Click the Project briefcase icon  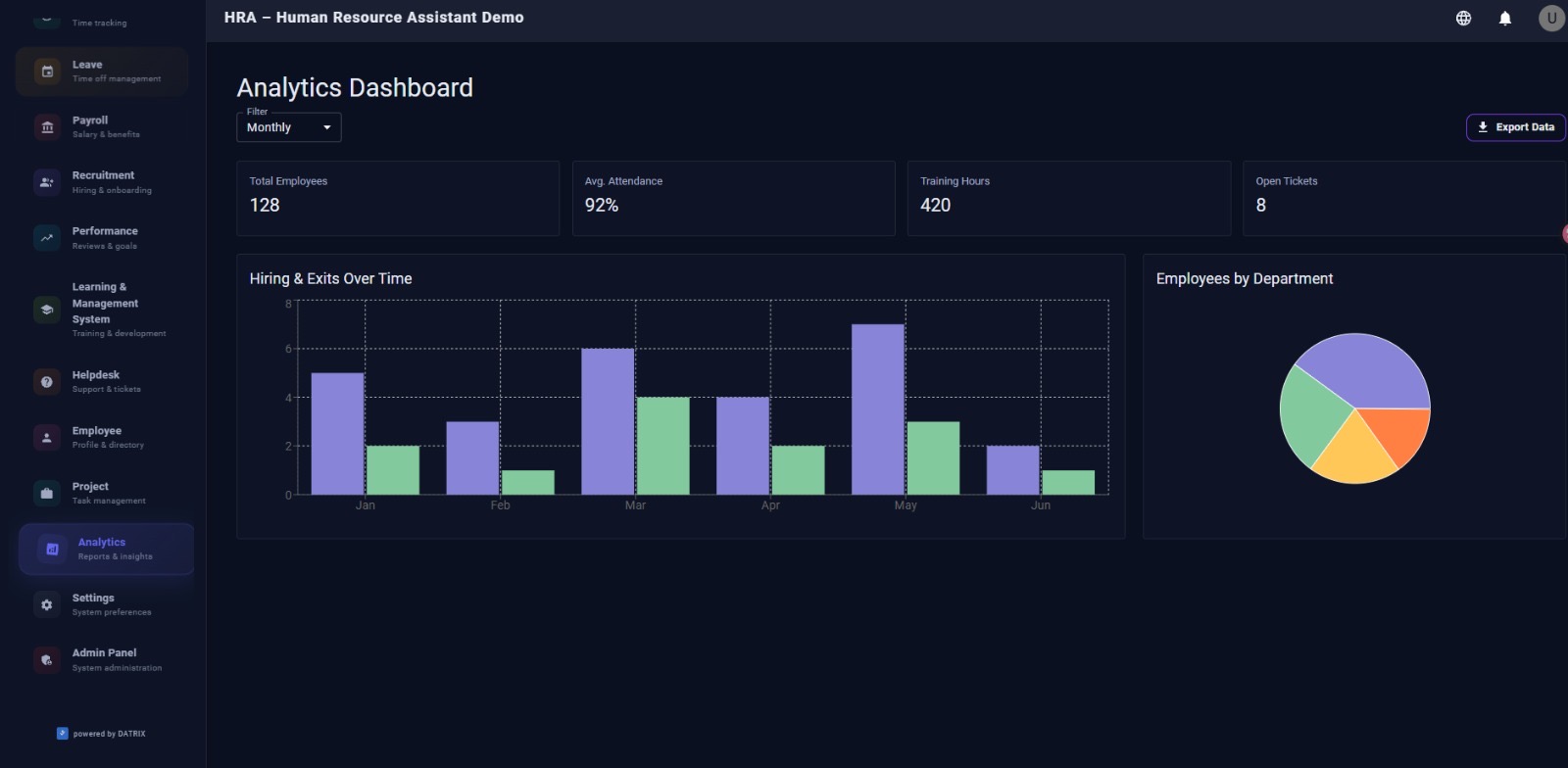[x=47, y=493]
